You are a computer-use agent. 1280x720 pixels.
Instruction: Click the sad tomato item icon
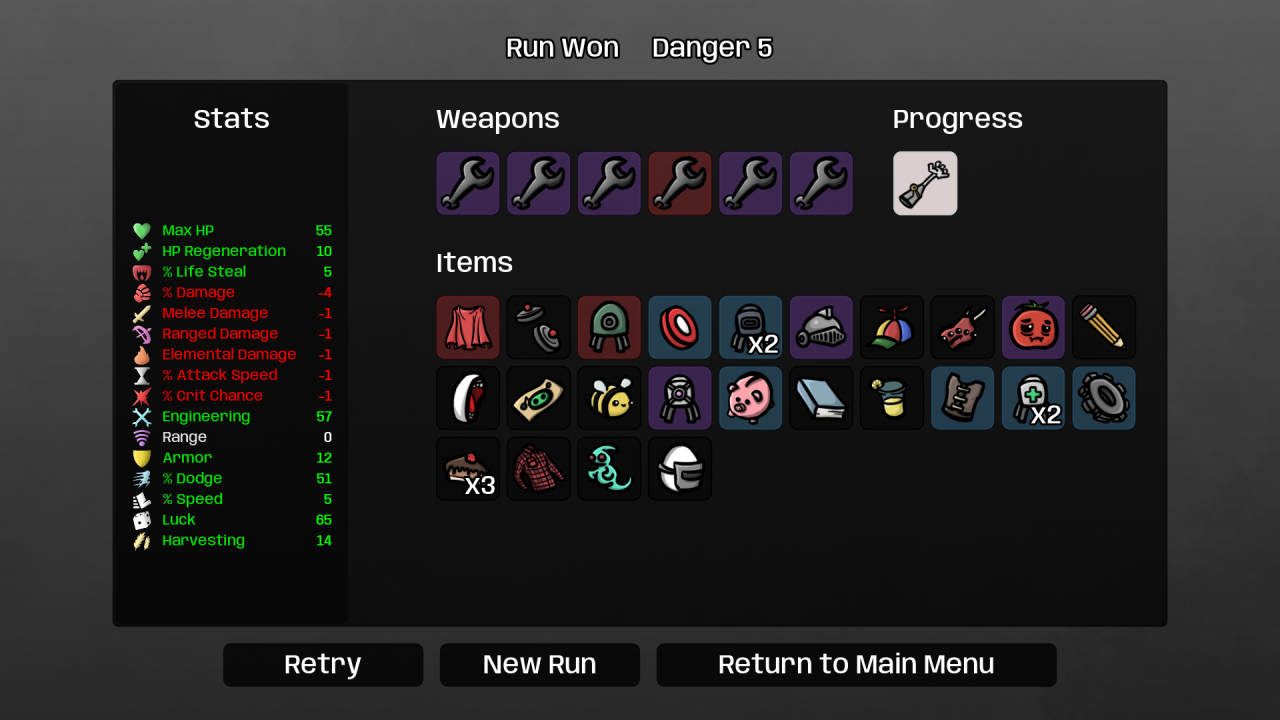[x=1033, y=327]
